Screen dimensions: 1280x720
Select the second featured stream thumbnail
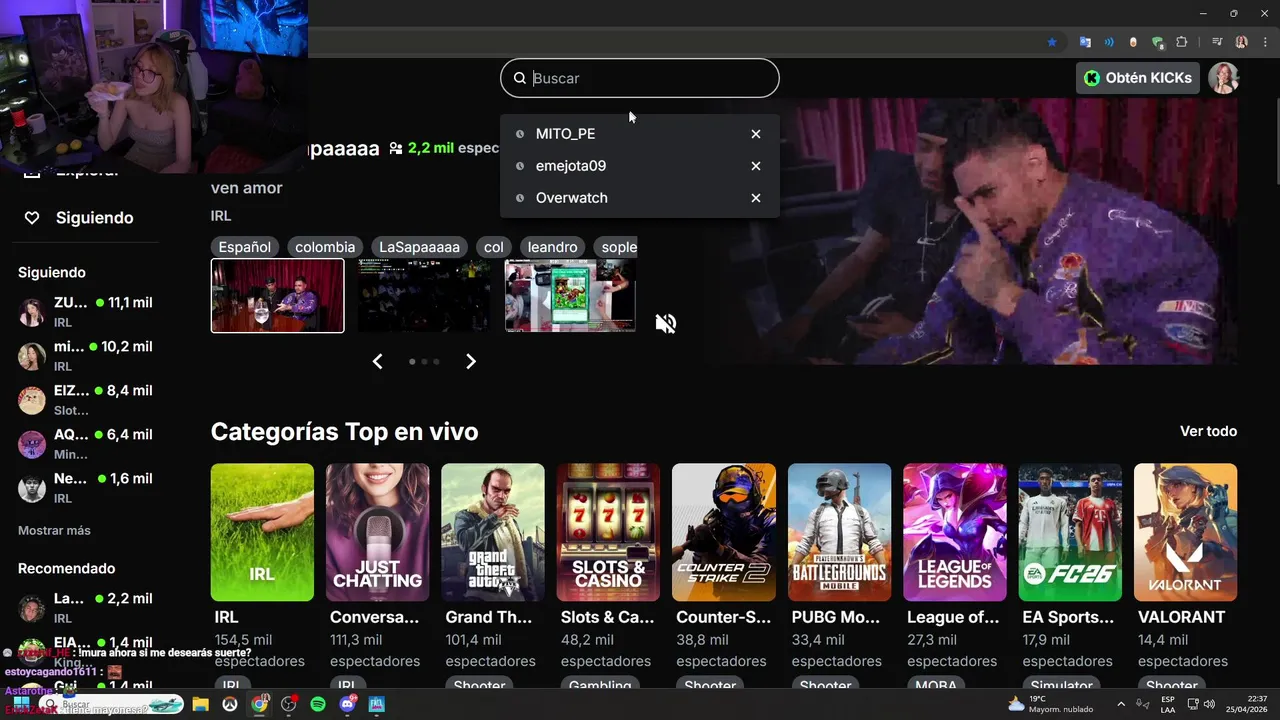[424, 296]
